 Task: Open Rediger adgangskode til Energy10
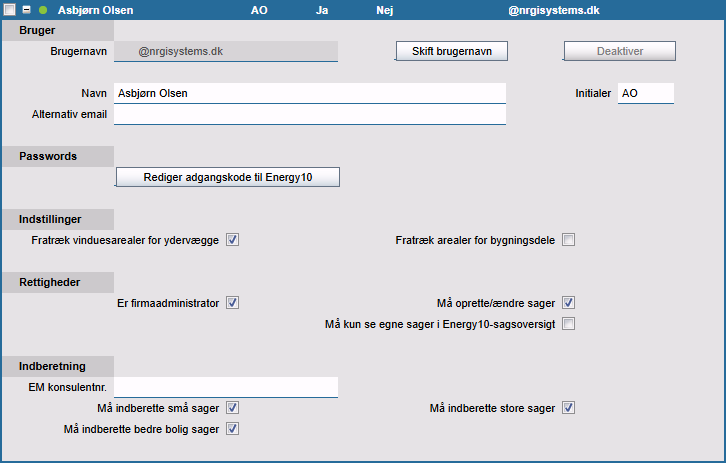[228, 177]
